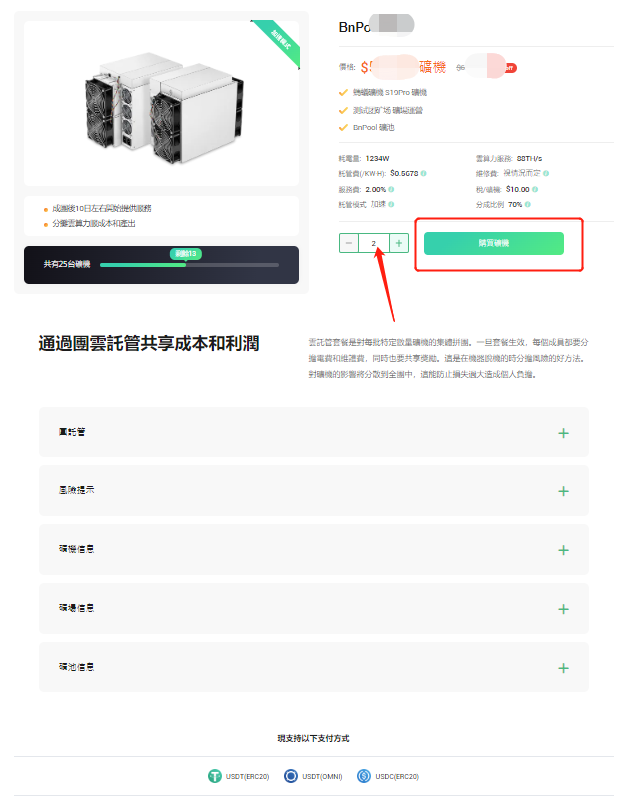Image resolution: width=637 pixels, height=812 pixels.
Task: Expand the 風險提示 section
Action: [x=314, y=490]
